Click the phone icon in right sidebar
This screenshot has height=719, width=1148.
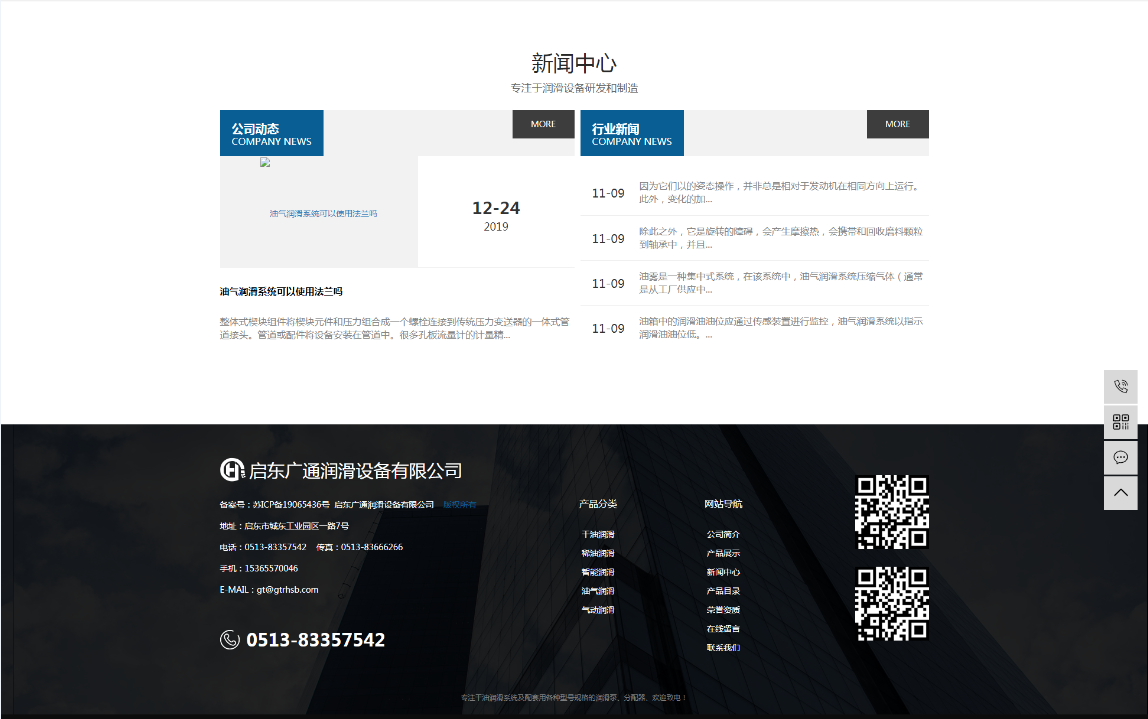[x=1120, y=387]
